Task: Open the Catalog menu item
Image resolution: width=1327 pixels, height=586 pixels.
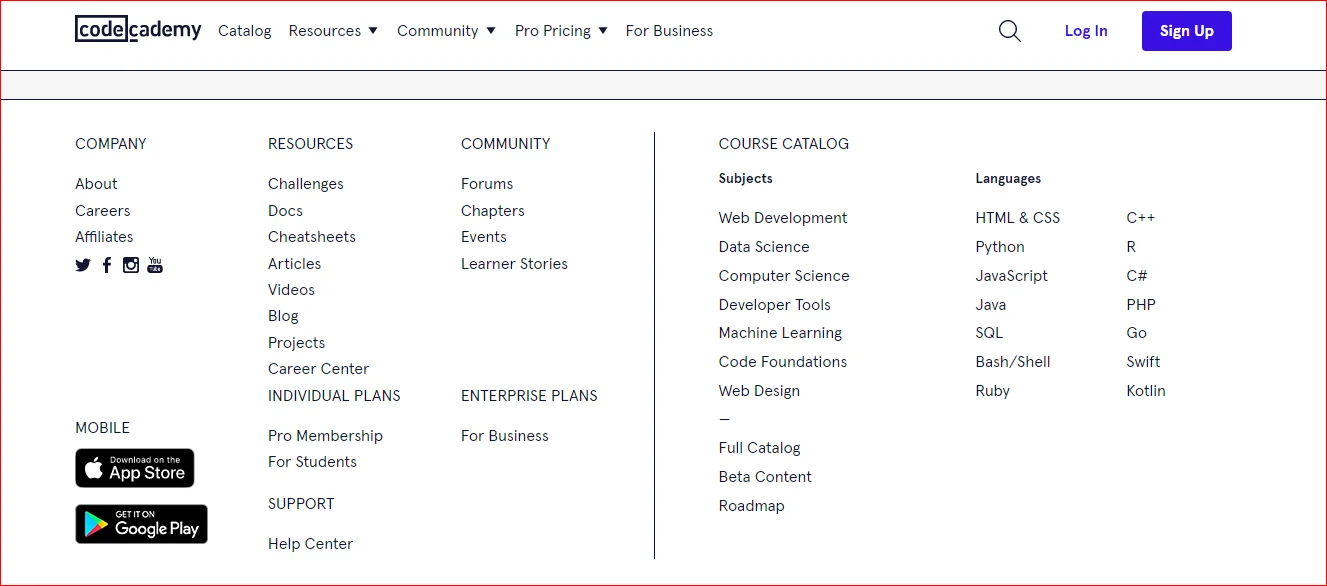Action: [245, 31]
